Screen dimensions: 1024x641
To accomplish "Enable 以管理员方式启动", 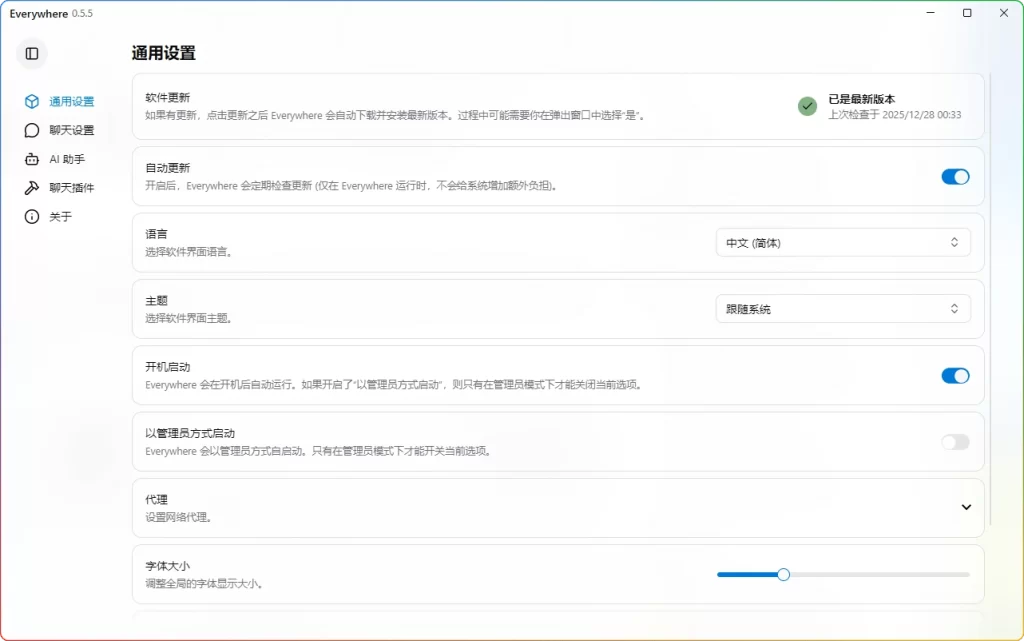I will (955, 442).
